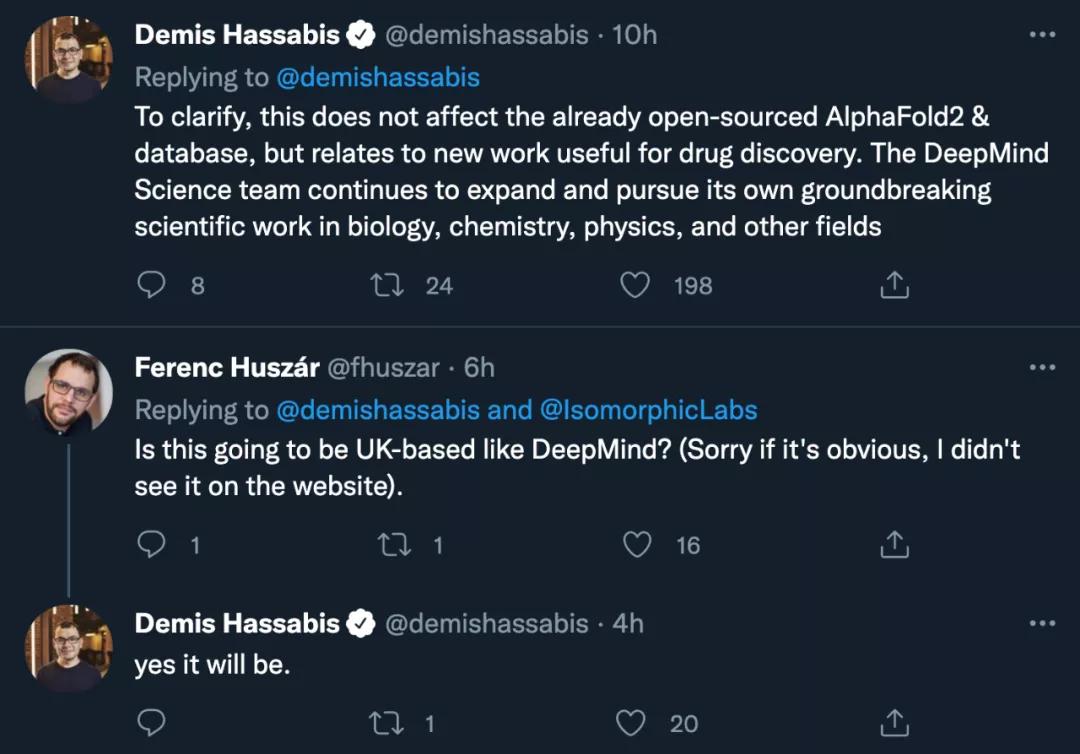Open the blue @demishassabis reply link in the first tweet
1080x754 pixels.
(x=377, y=77)
